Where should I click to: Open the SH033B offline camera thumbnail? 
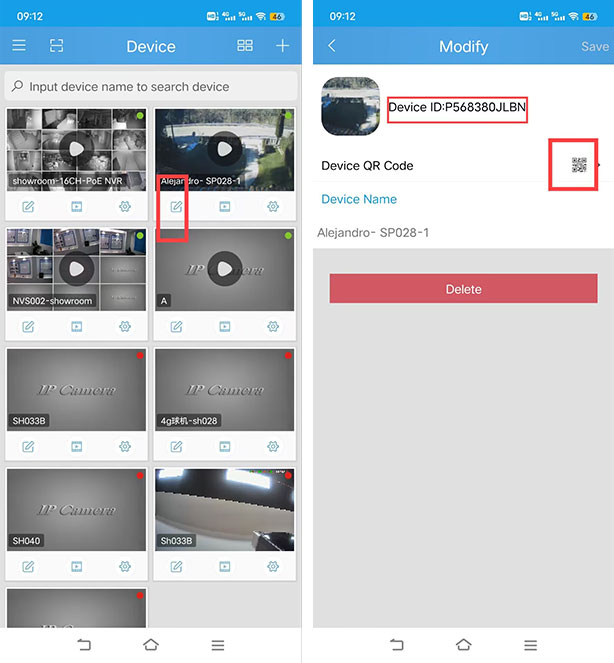click(x=77, y=390)
